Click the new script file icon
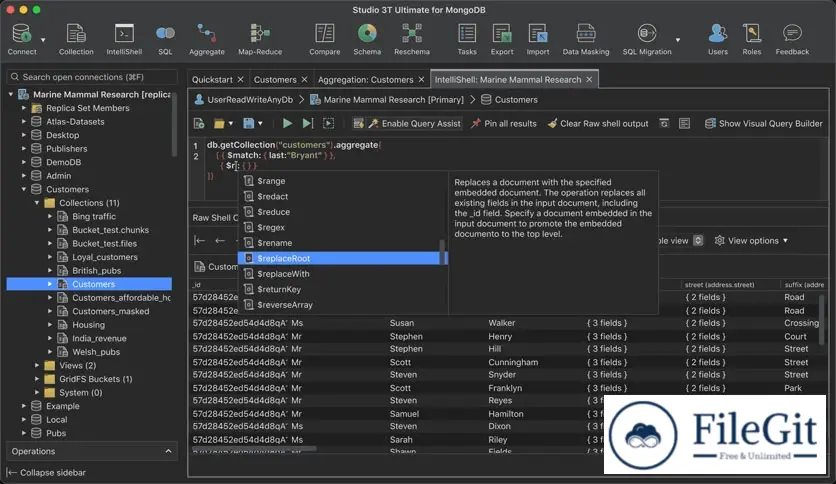Screen dimensions: 836x484 point(199,124)
